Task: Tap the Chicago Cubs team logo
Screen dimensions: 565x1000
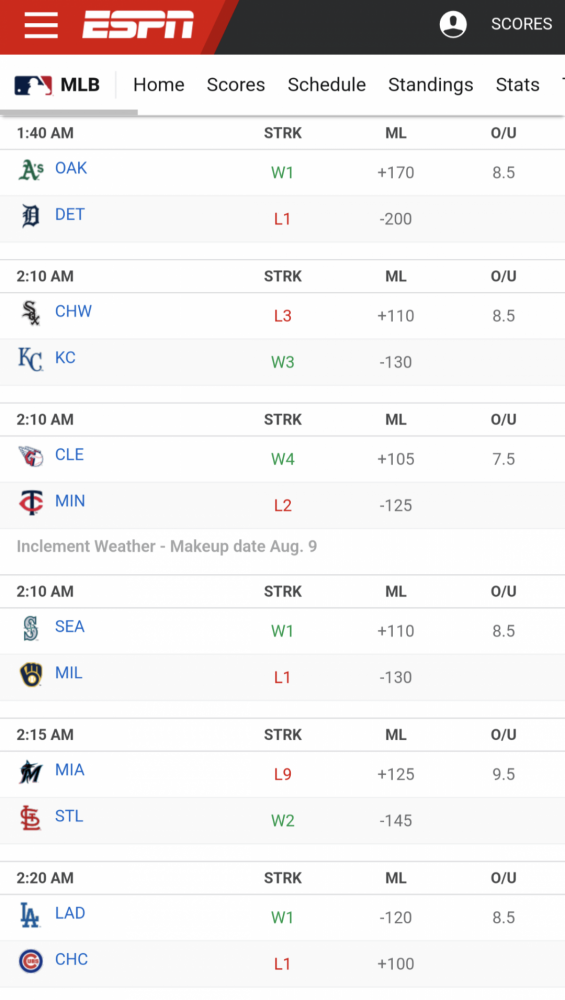Action: pyautogui.click(x=31, y=960)
